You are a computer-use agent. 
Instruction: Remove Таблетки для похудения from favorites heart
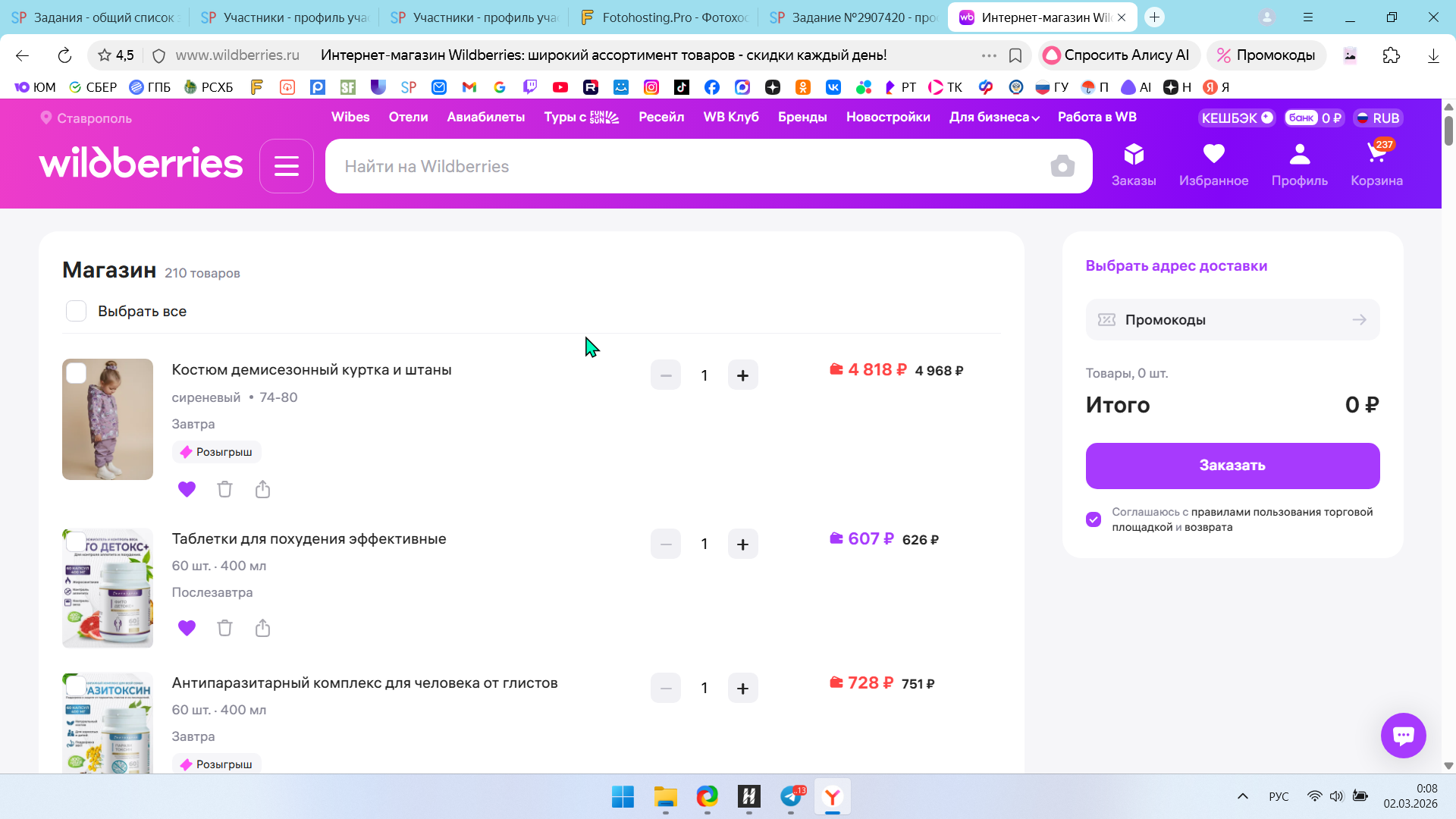(187, 628)
